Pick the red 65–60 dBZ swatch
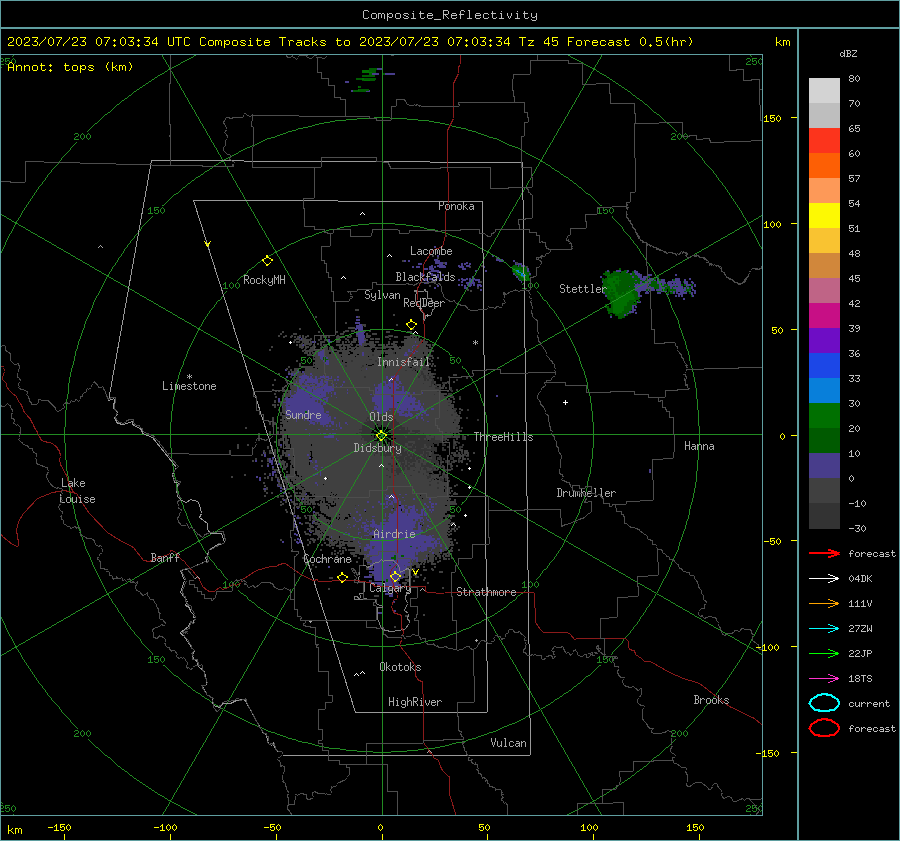The height and width of the screenshot is (841, 900). coord(824,141)
